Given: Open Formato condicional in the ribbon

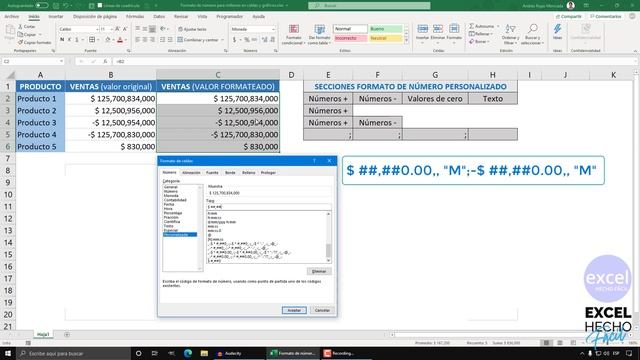Looking at the screenshot, I should (x=293, y=34).
